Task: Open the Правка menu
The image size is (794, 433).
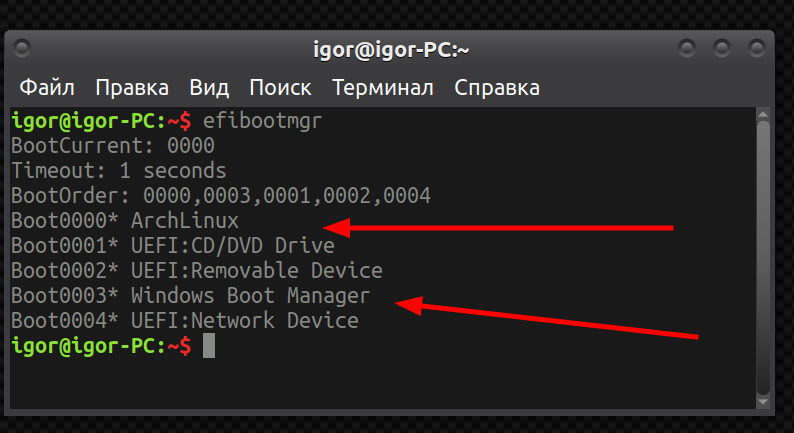Action: [132, 87]
